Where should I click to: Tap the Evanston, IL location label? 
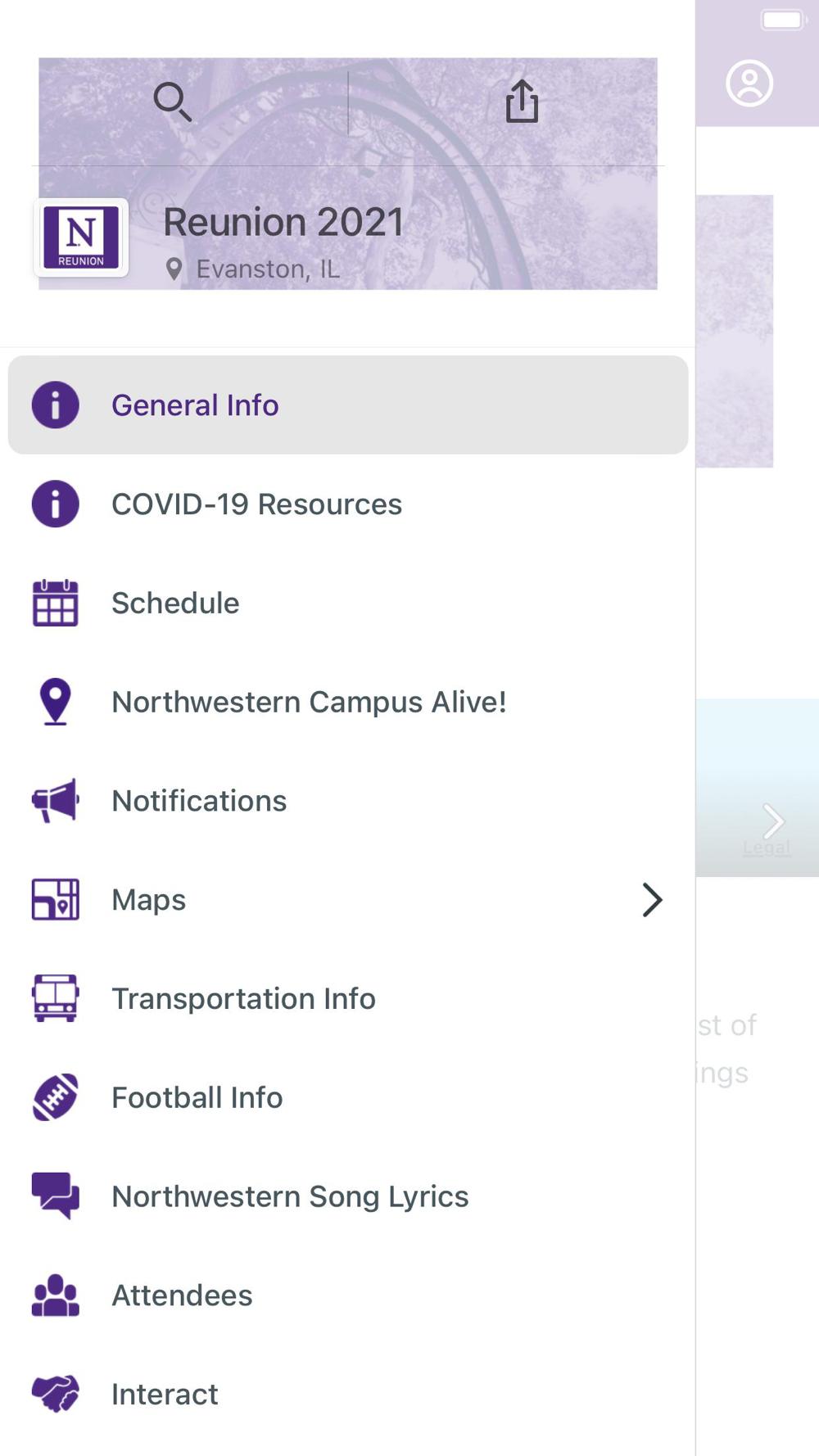267,269
